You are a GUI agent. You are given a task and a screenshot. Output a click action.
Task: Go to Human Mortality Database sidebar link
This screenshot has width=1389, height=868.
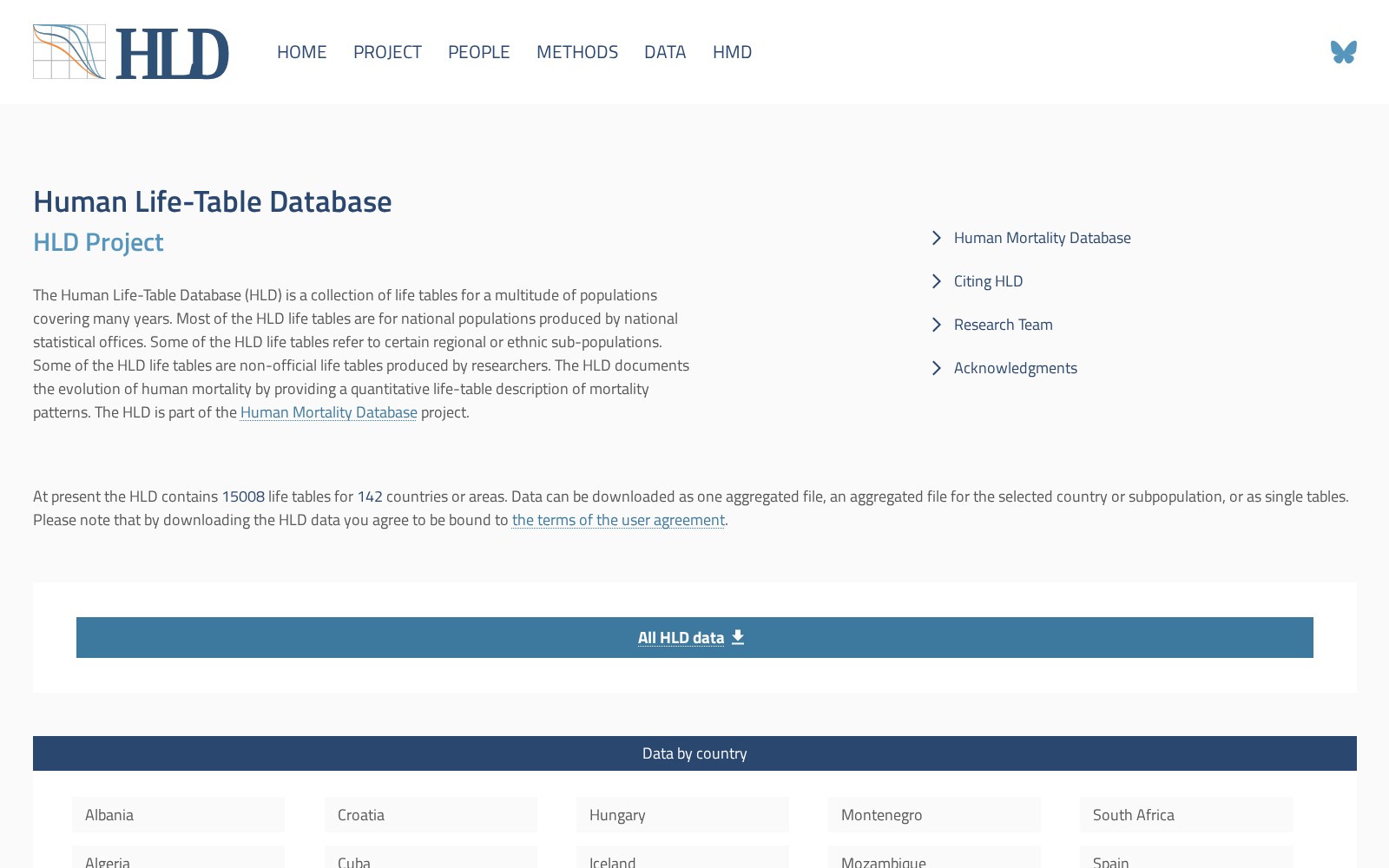click(x=1043, y=238)
